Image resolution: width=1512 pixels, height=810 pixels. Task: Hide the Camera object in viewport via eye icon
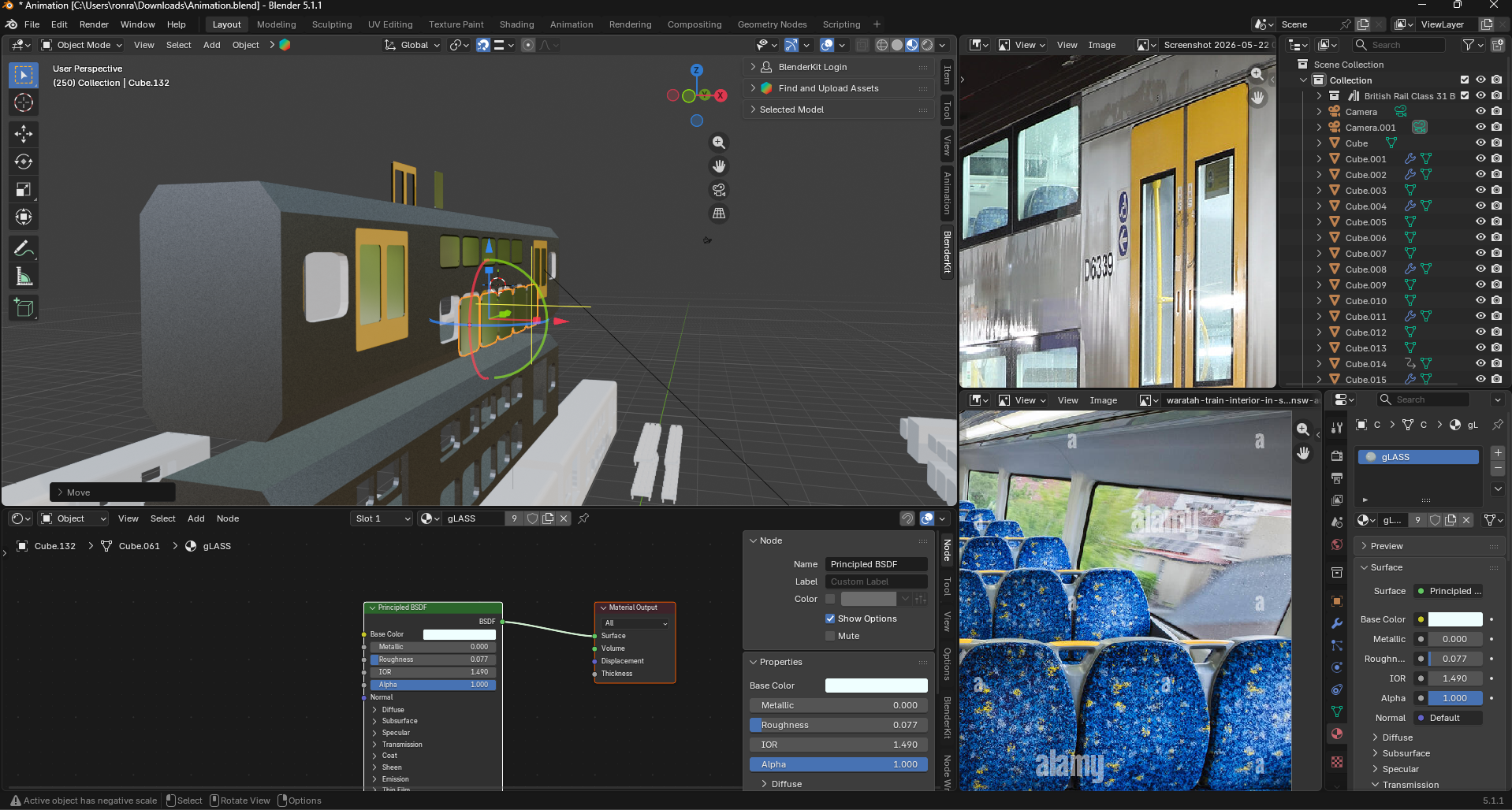[1480, 112]
